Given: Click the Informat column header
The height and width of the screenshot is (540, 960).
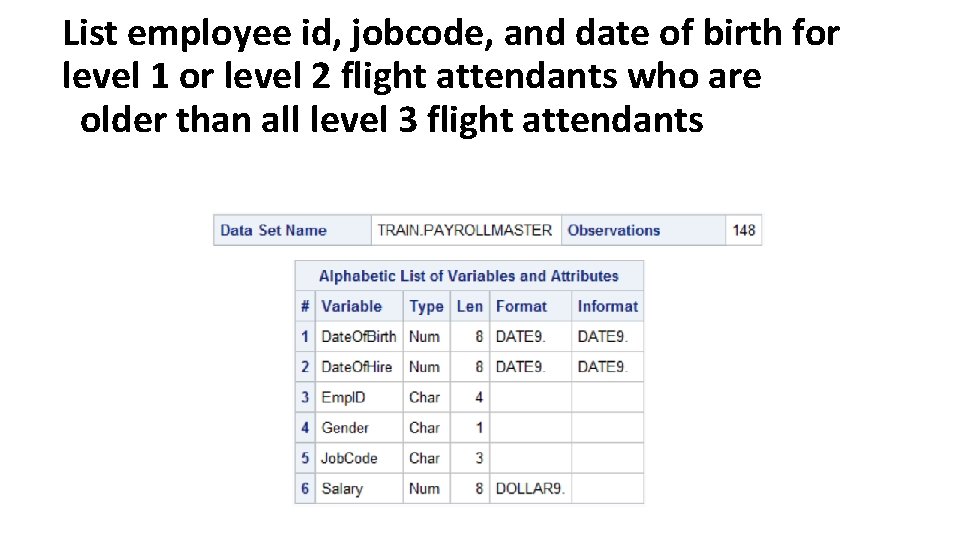Looking at the screenshot, I should point(607,306).
